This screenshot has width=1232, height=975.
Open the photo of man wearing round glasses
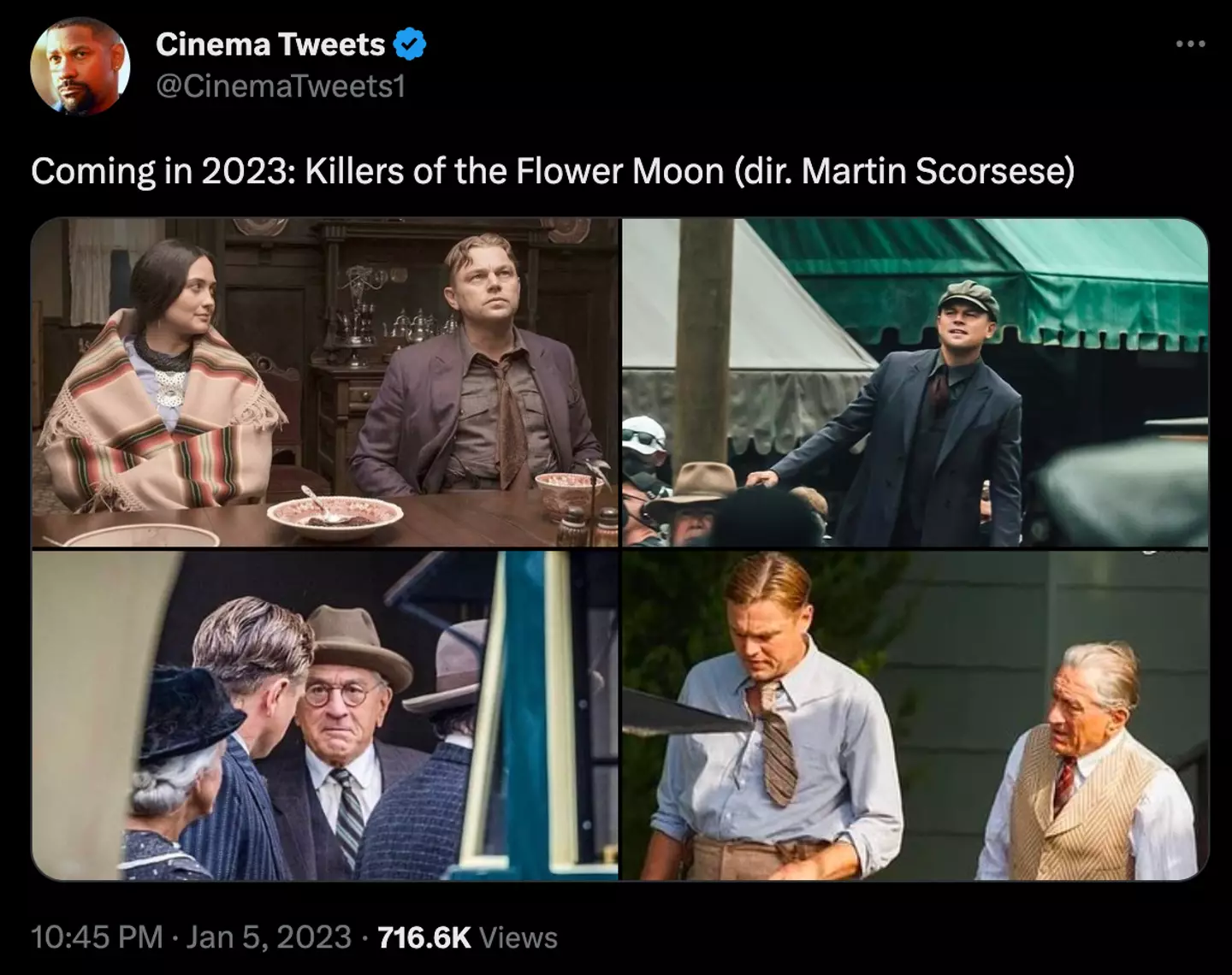point(324,716)
